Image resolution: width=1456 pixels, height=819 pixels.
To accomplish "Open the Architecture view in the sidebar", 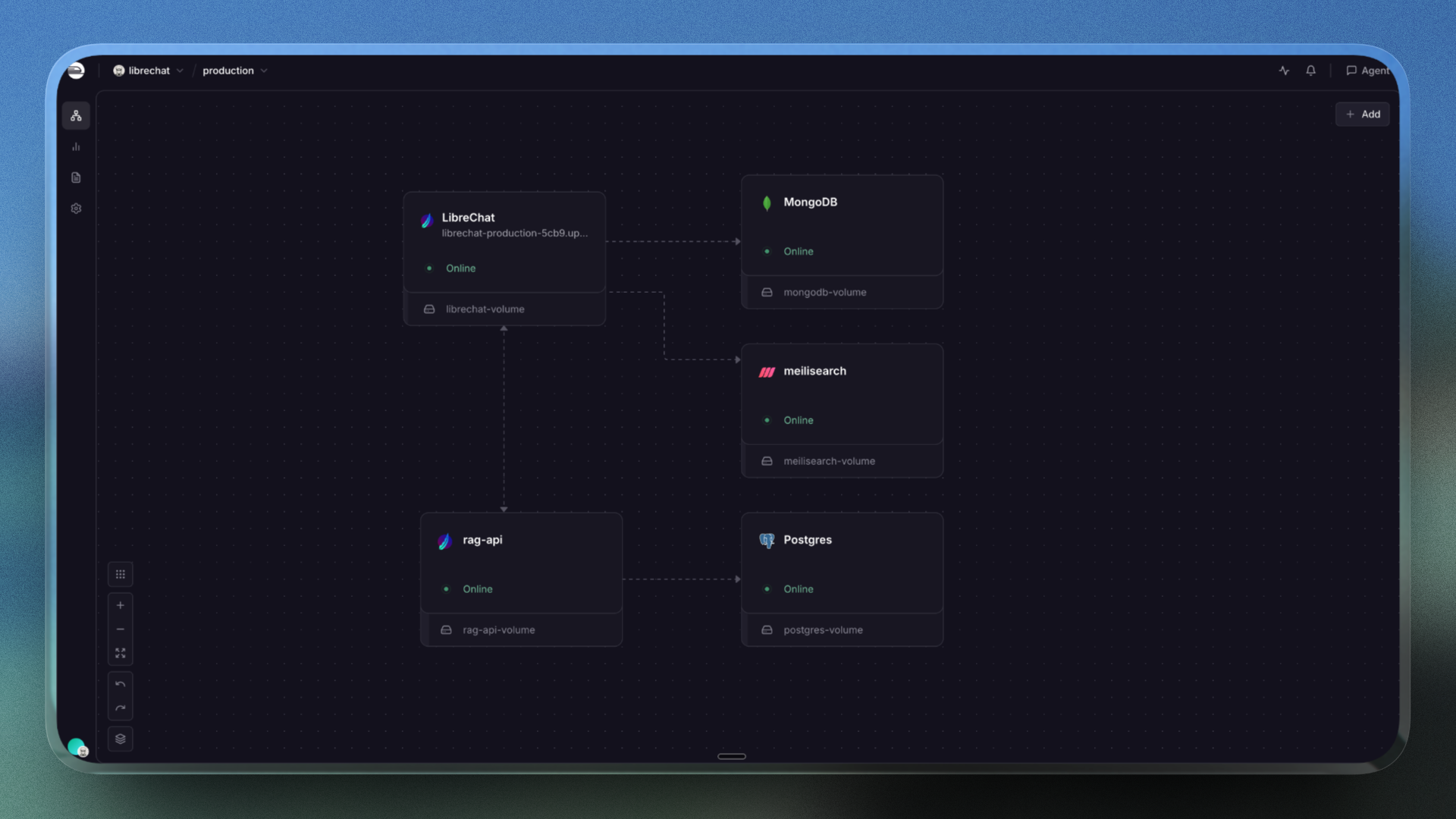I will (x=76, y=116).
